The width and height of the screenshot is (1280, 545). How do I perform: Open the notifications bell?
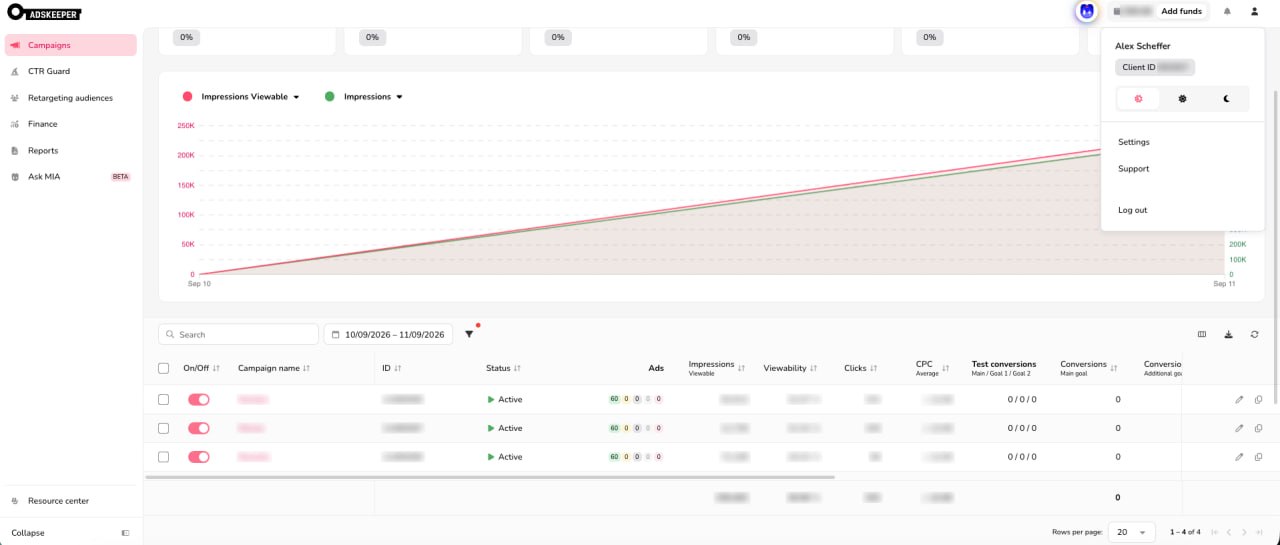pyautogui.click(x=1227, y=12)
